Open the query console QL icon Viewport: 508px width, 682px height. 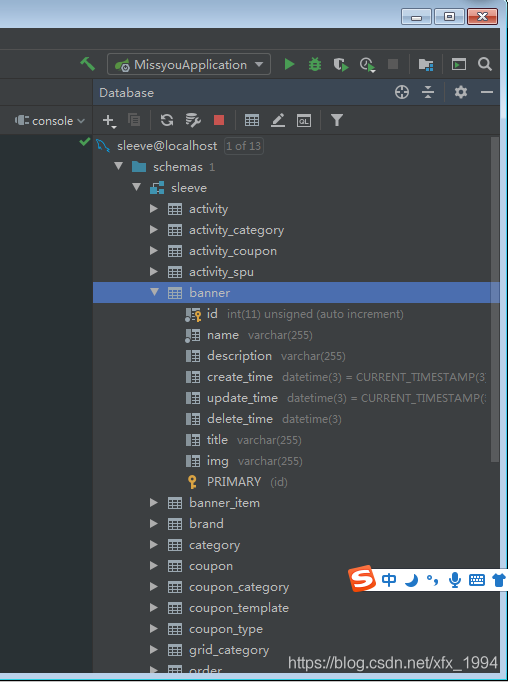coord(304,120)
